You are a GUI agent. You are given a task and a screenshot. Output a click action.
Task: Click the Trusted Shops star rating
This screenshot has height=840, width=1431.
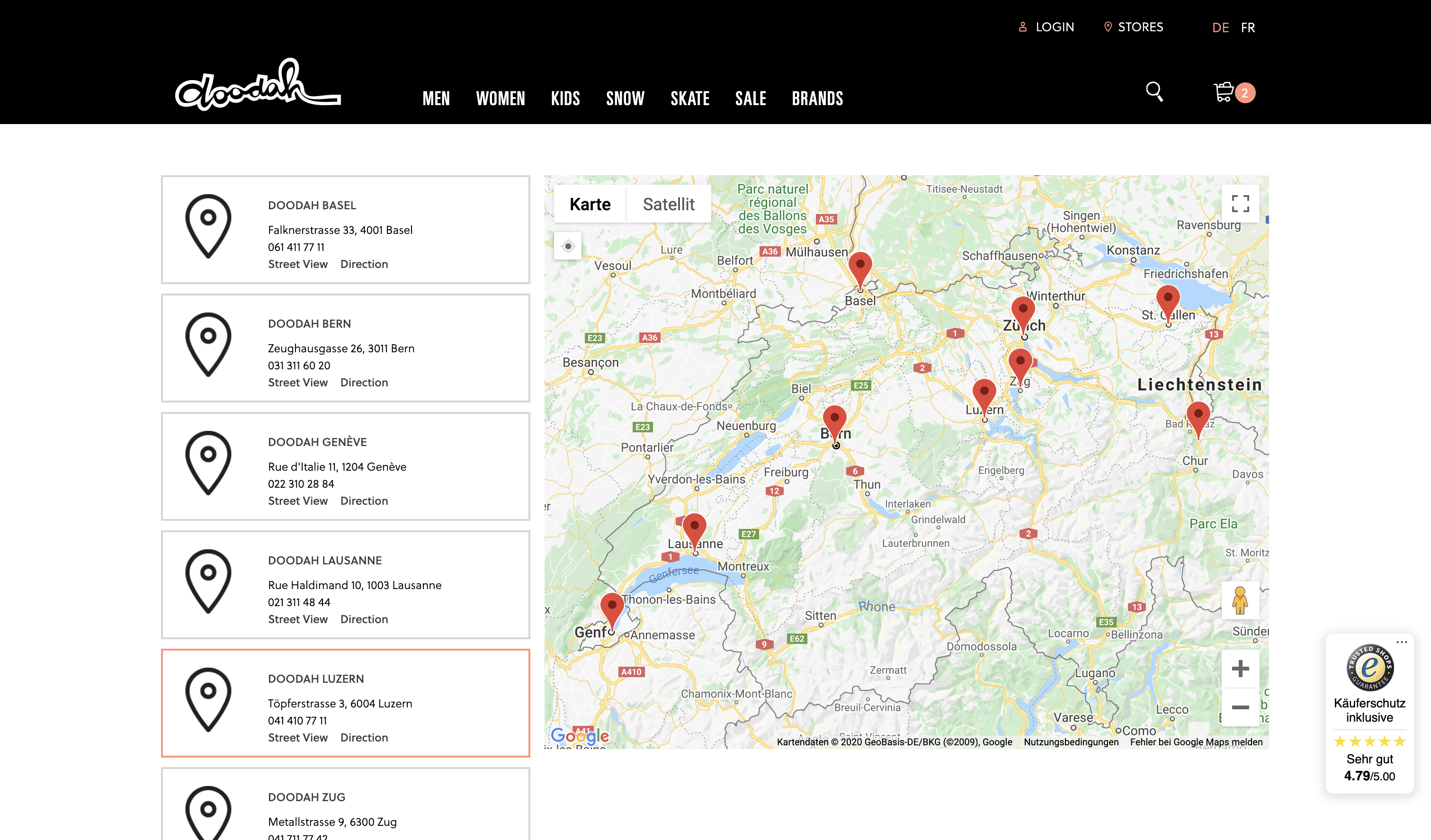coord(1369,741)
